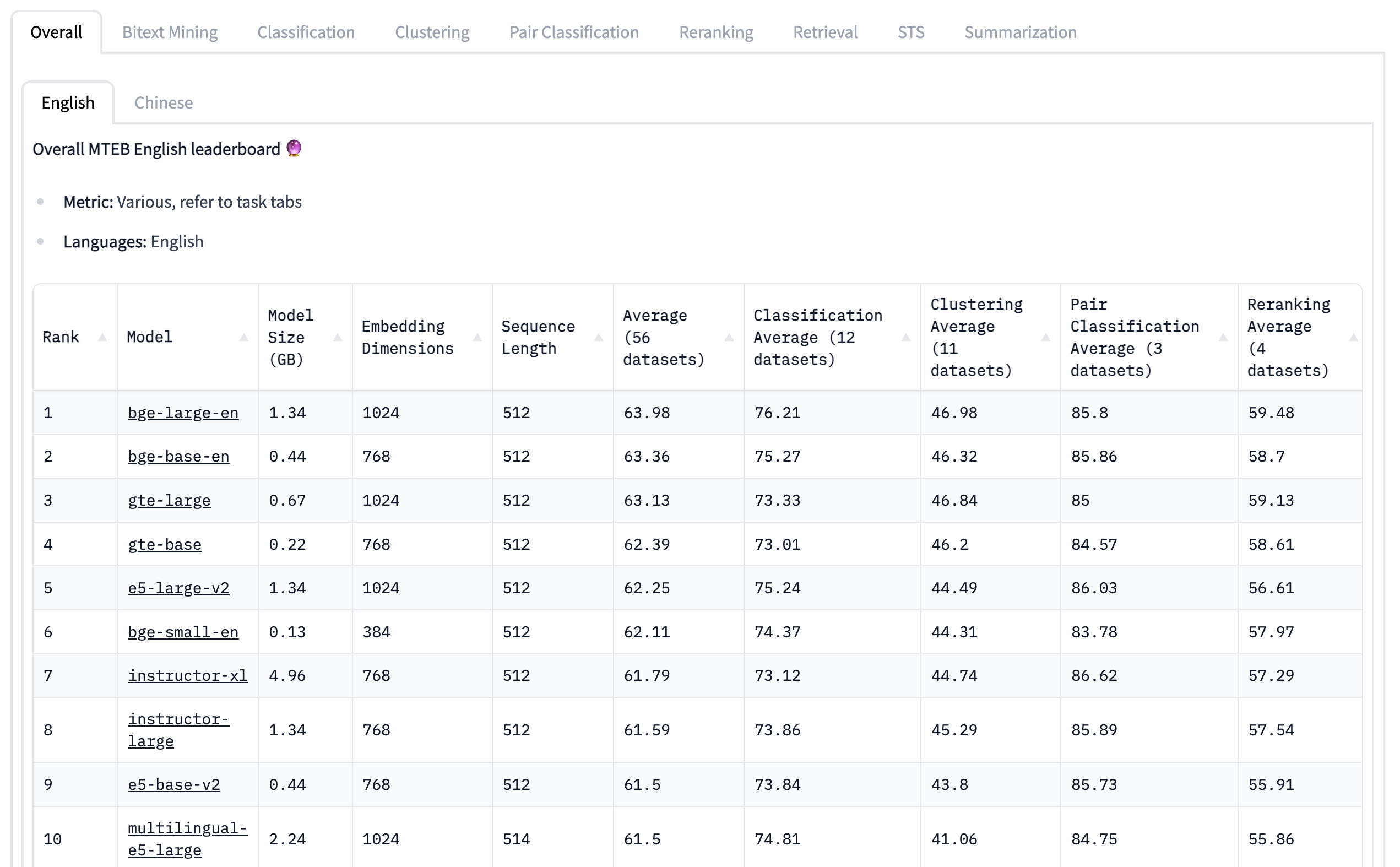The height and width of the screenshot is (867, 1400).
Task: Sort by Model Size (GB) arrow
Action: [x=338, y=337]
